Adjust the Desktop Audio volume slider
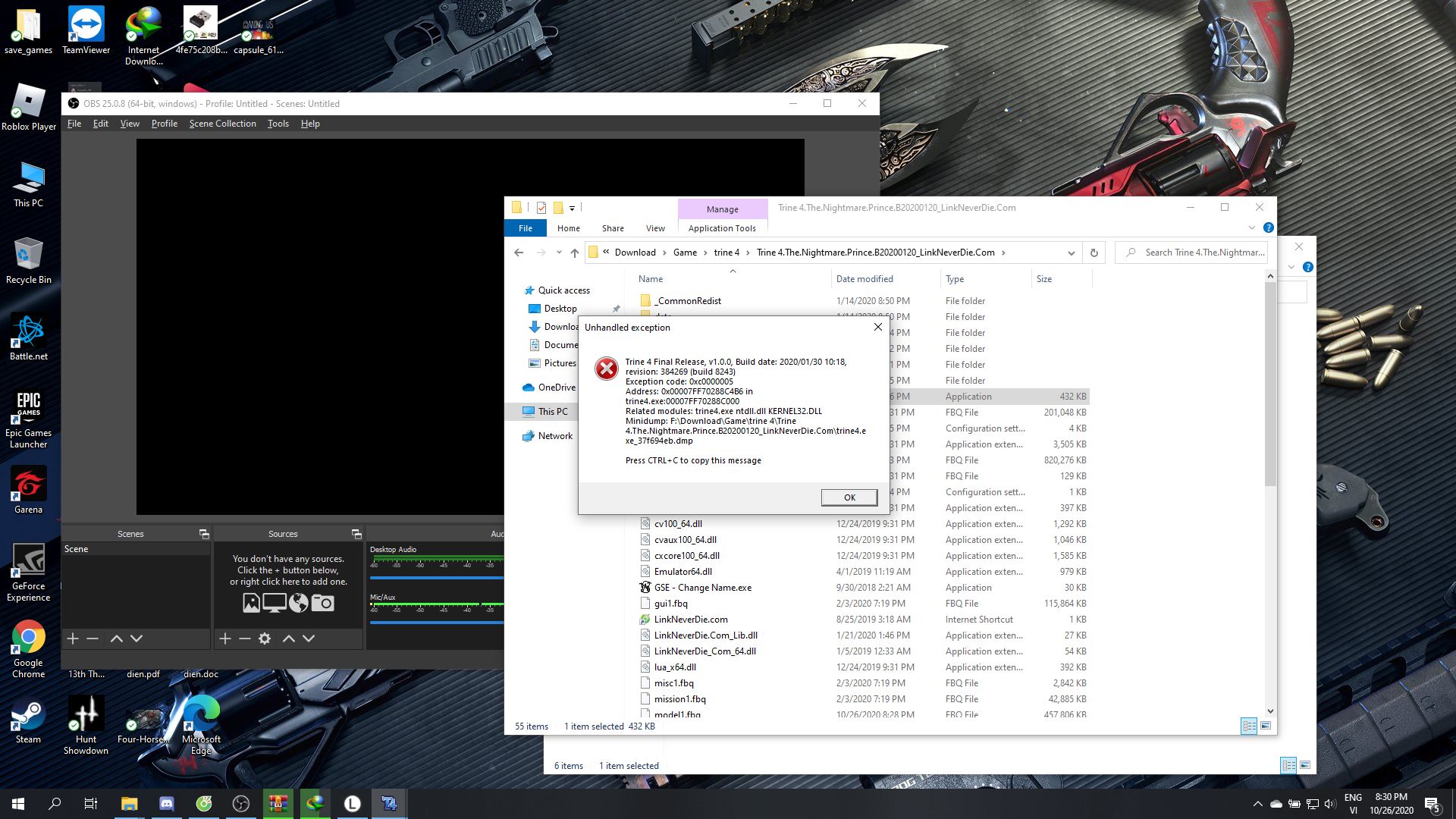 pos(437,578)
